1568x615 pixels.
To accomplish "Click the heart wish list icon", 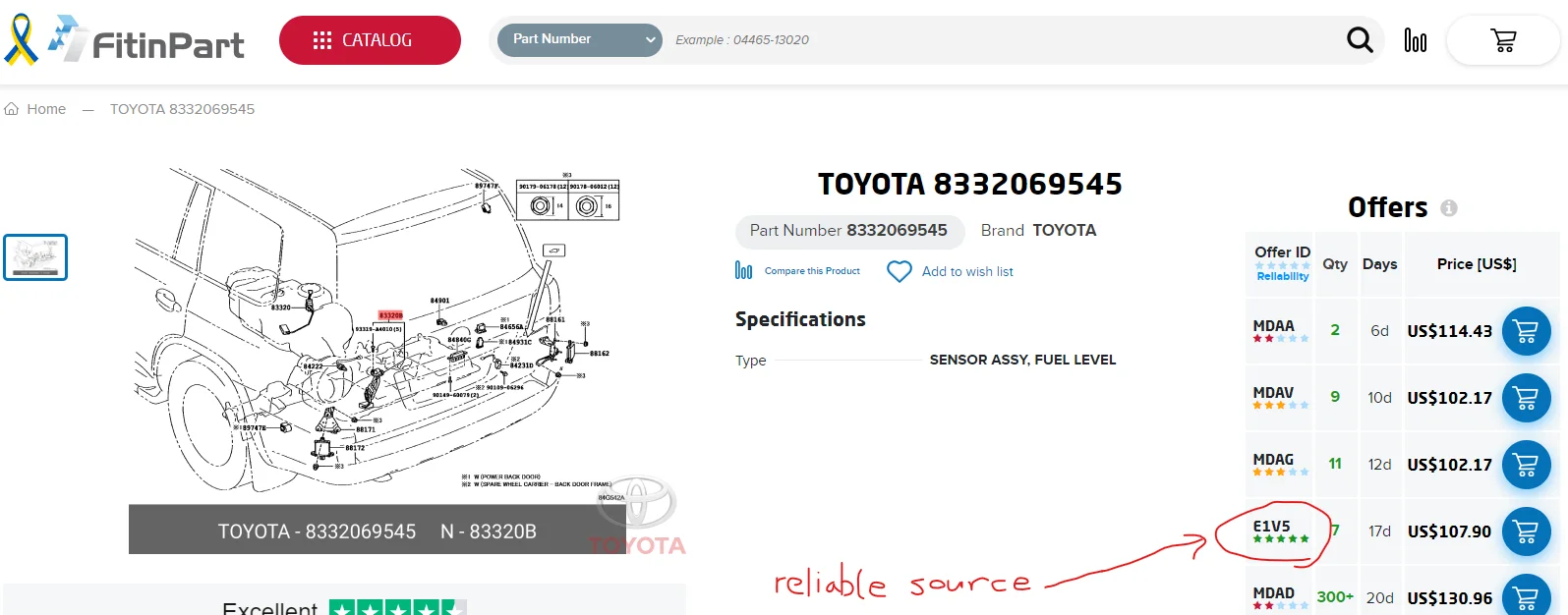I will pyautogui.click(x=900, y=271).
